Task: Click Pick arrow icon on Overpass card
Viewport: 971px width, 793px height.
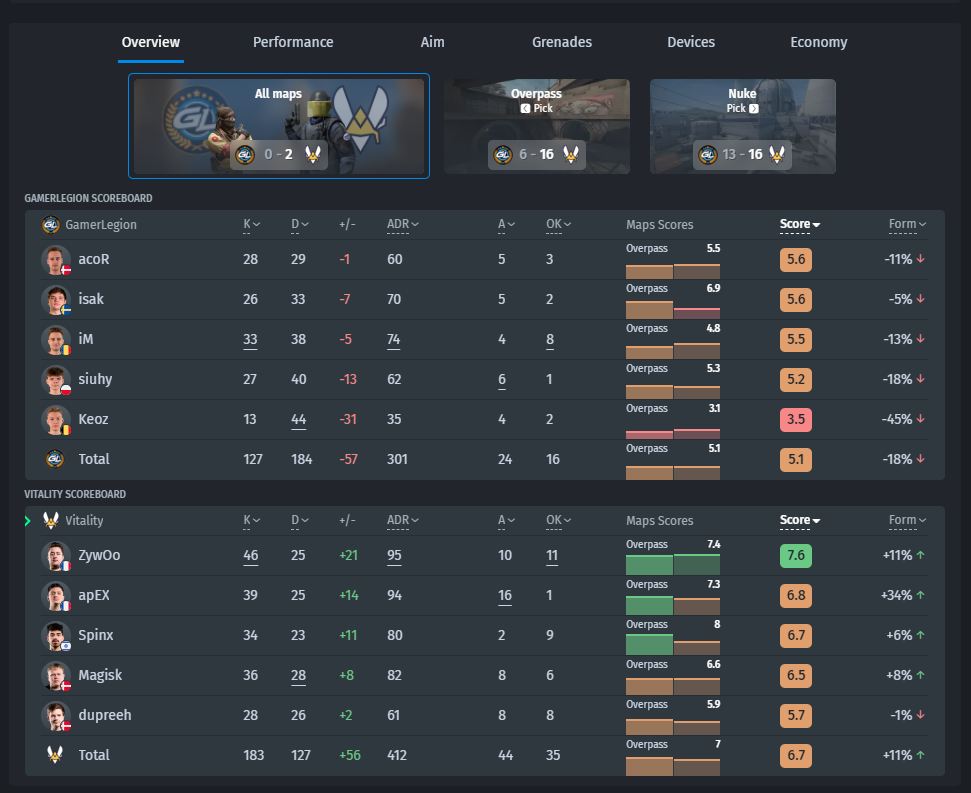Action: 526,108
